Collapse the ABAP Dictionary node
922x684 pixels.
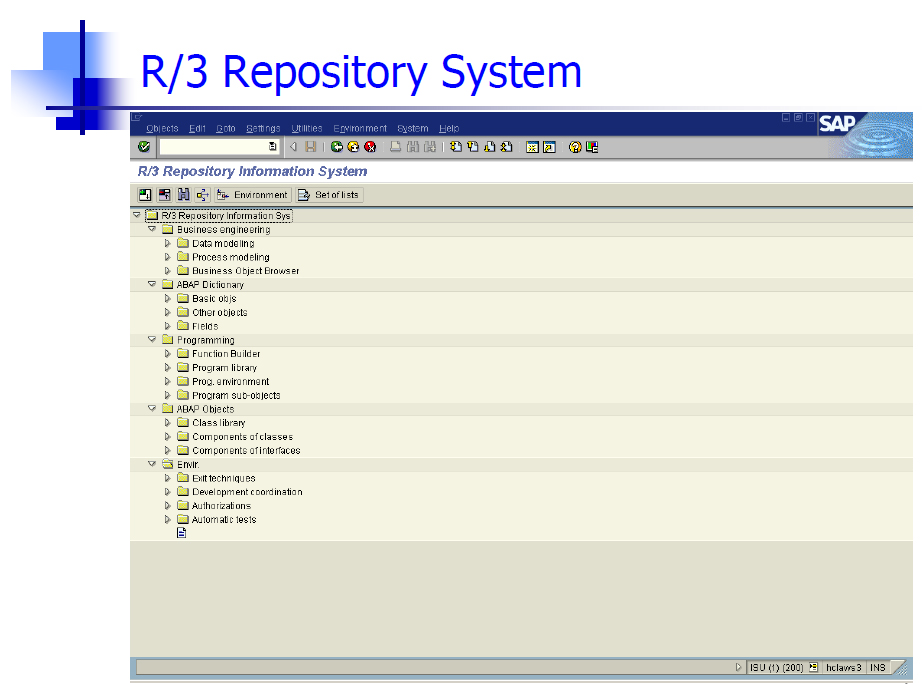pyautogui.click(x=152, y=284)
